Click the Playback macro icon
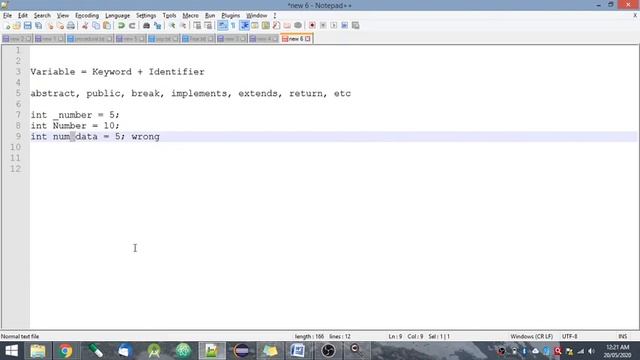Screen dimensions: 640x360 pyautogui.click(x=333, y=26)
